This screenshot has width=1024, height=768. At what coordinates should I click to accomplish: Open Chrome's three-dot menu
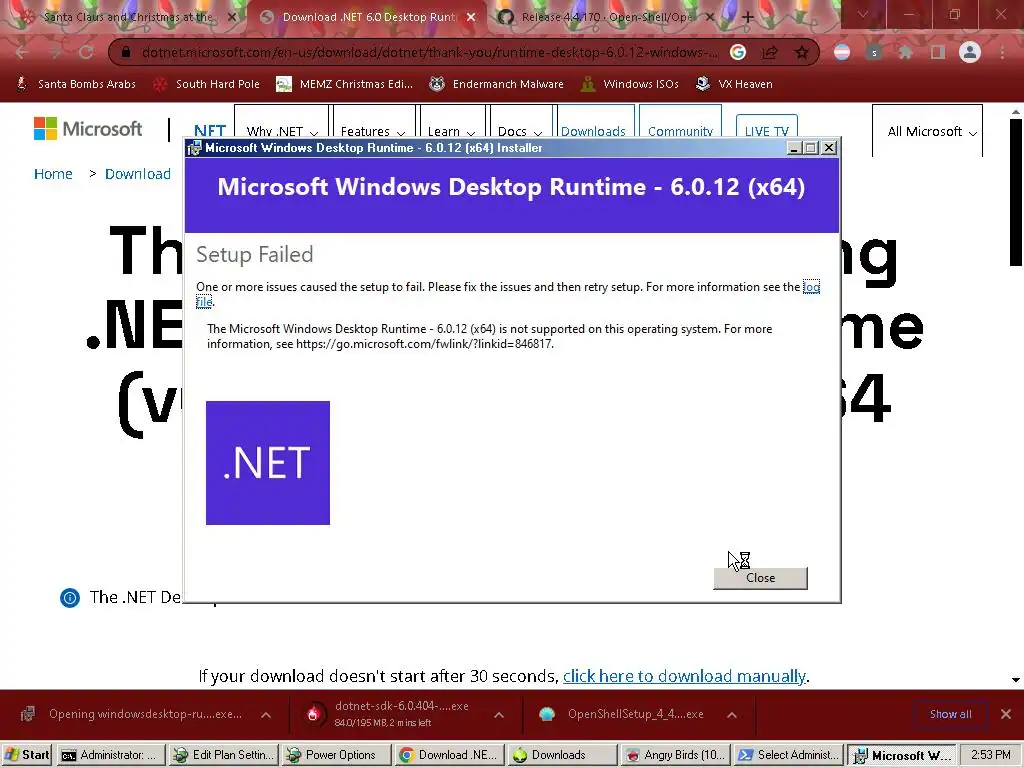click(1002, 52)
